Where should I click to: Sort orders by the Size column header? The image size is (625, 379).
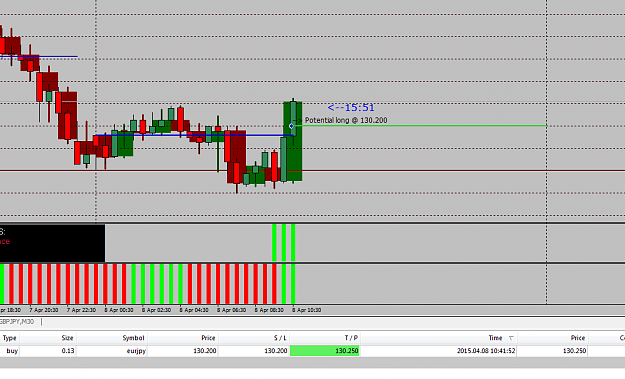pyautogui.click(x=67, y=338)
